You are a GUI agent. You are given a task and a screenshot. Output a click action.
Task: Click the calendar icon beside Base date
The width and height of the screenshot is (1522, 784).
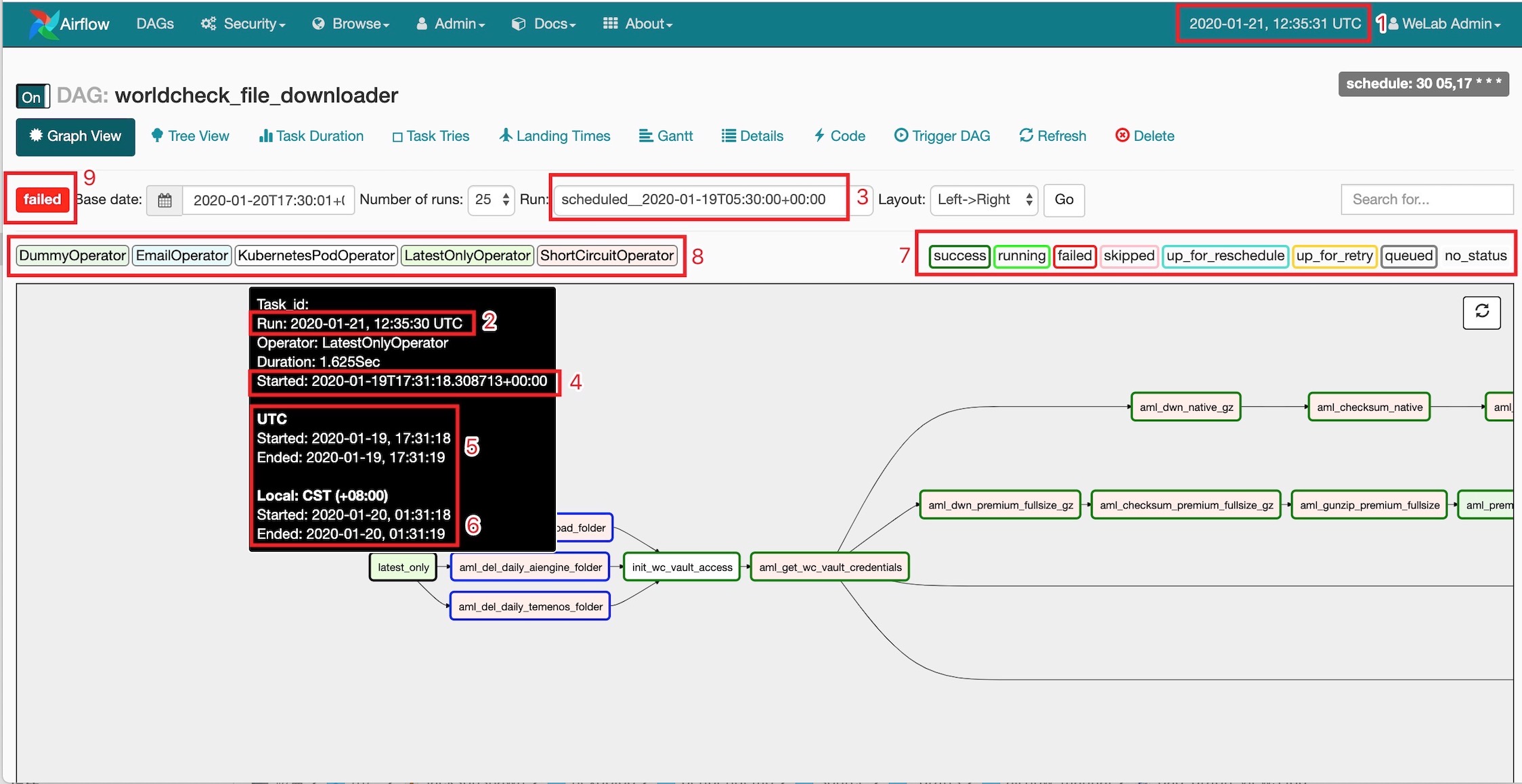[165, 200]
